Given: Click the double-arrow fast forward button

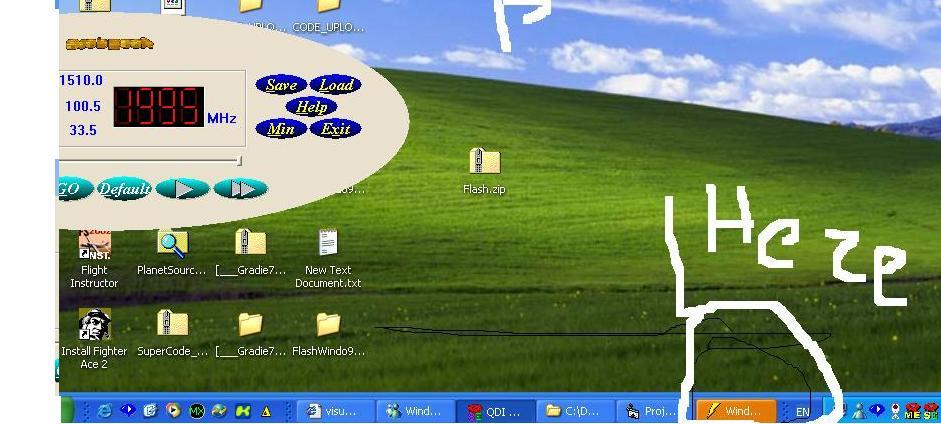Looking at the screenshot, I should [x=241, y=189].
